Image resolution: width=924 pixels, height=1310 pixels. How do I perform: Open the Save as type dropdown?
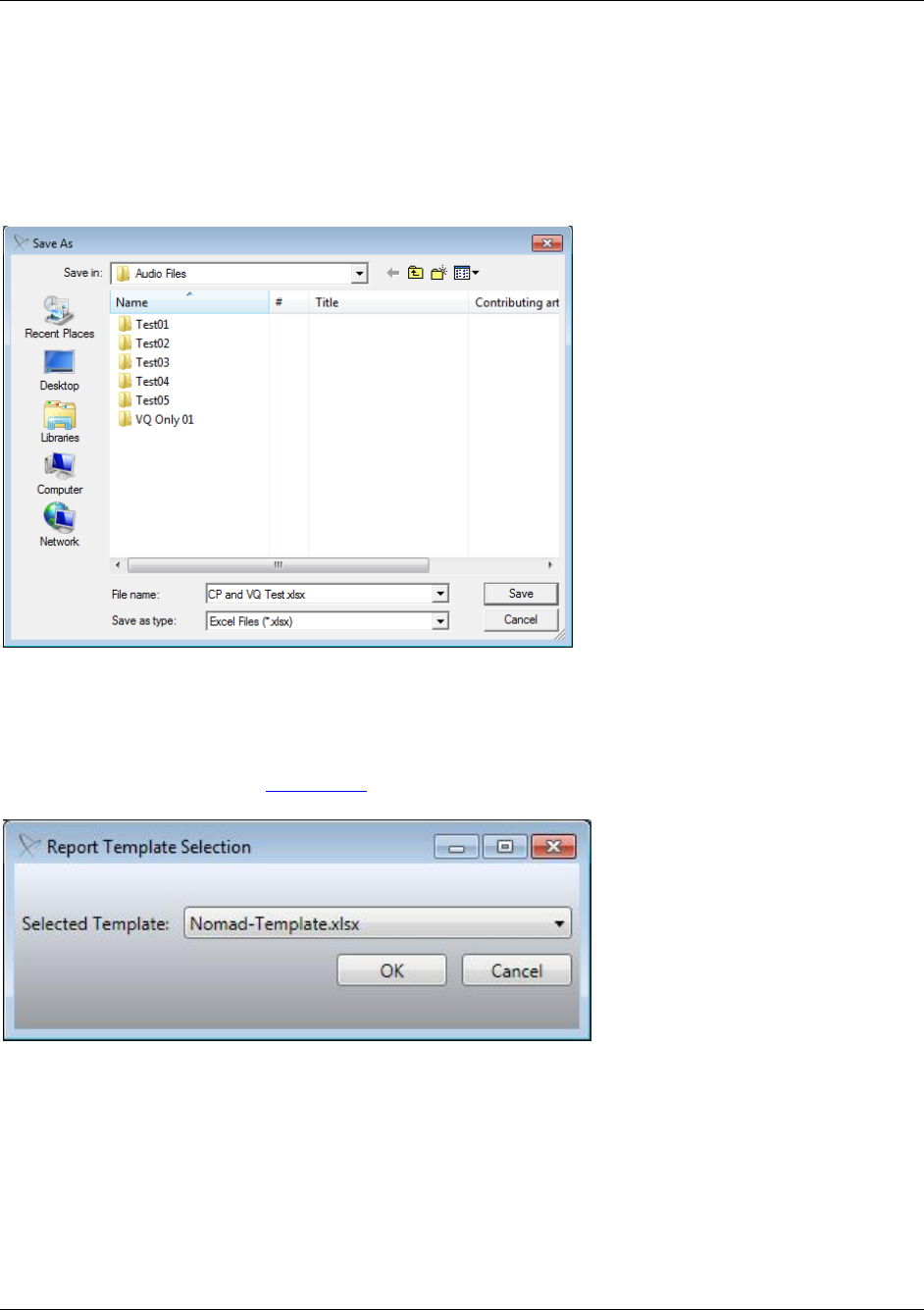click(x=440, y=621)
